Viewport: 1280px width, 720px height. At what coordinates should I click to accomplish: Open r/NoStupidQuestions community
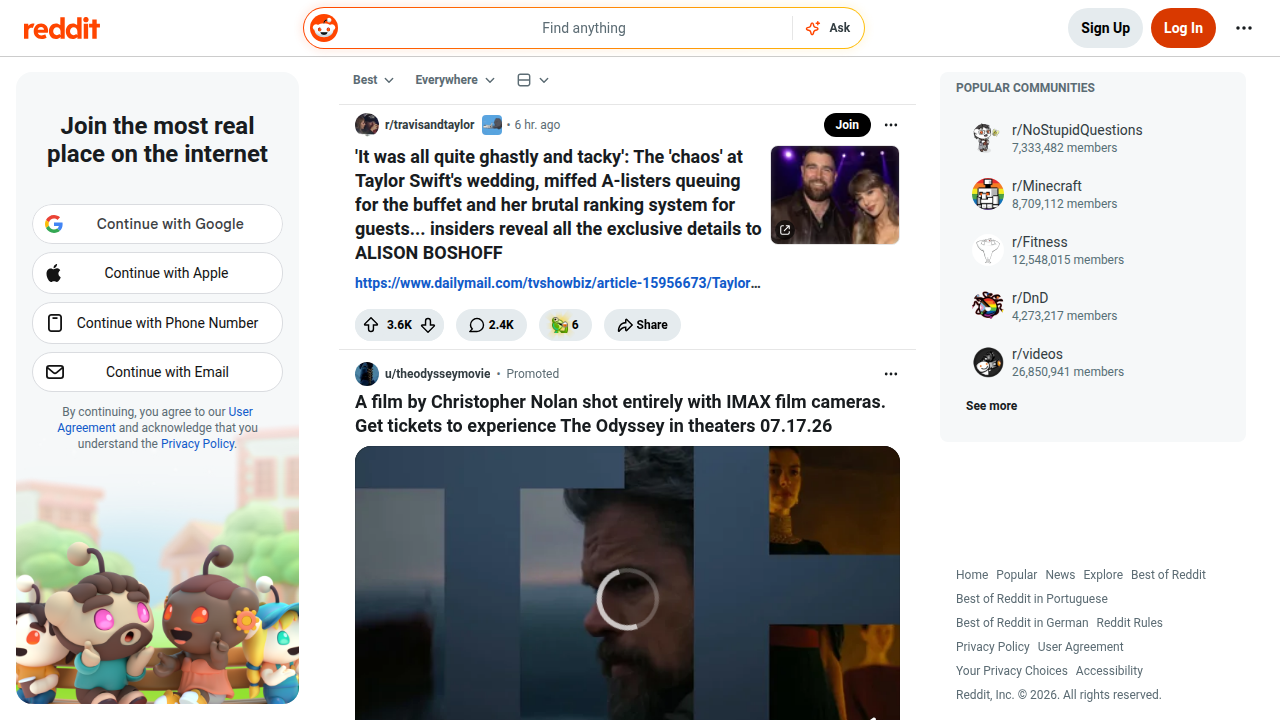tap(1077, 130)
